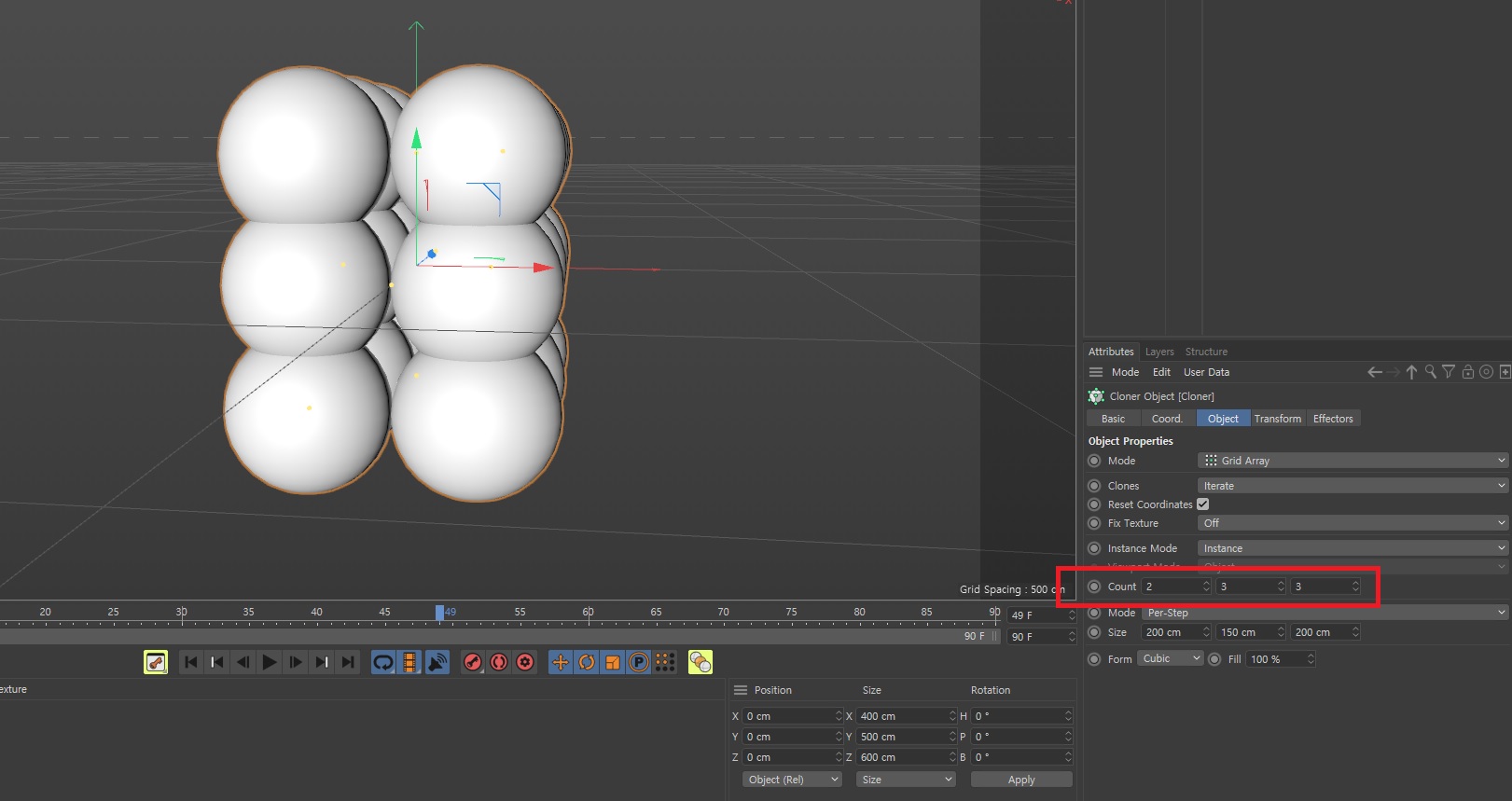This screenshot has height=801, width=1512.
Task: Go to the previous key button
Action: point(217,662)
